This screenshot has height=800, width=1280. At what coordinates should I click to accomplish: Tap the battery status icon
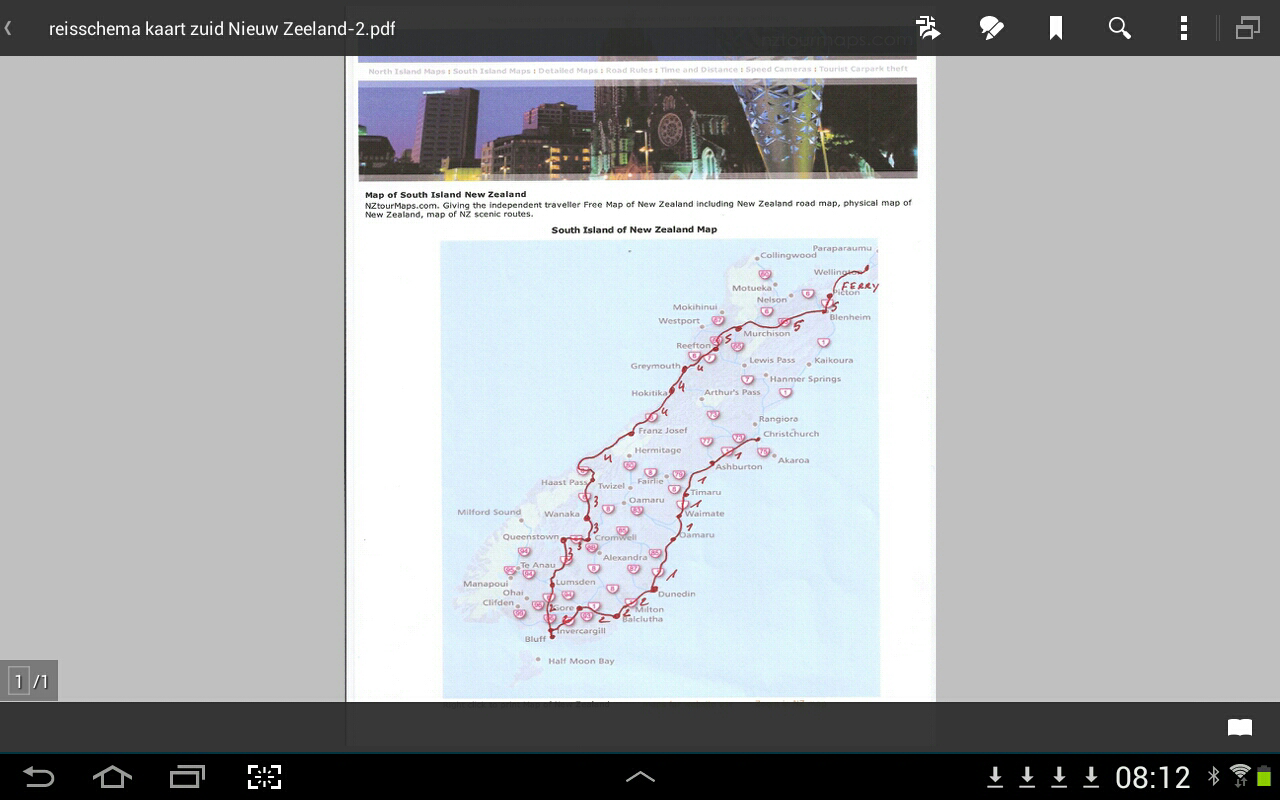(x=1264, y=777)
